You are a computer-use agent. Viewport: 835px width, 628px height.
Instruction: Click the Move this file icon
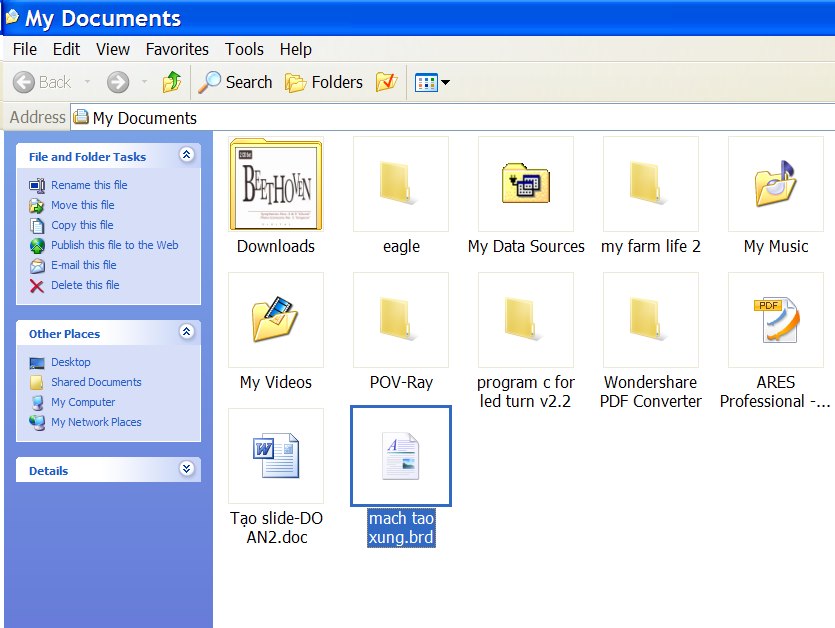(x=37, y=206)
